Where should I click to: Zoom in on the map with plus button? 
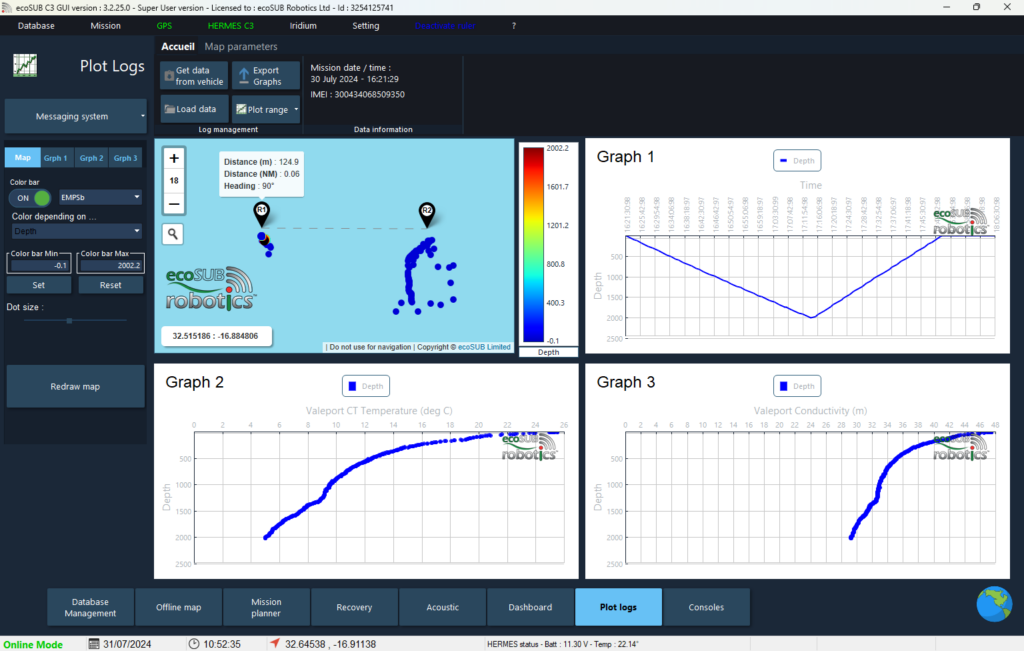point(173,158)
